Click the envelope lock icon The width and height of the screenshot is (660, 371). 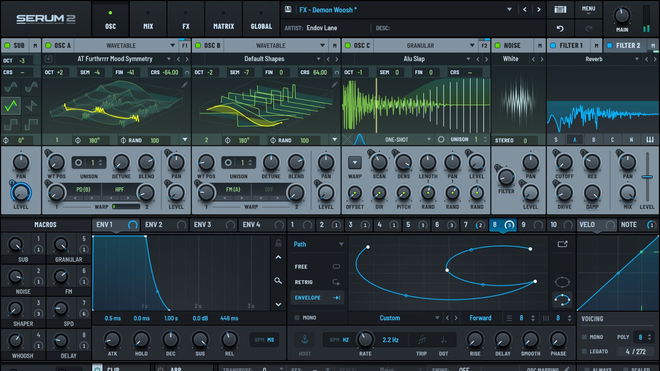pos(278,243)
